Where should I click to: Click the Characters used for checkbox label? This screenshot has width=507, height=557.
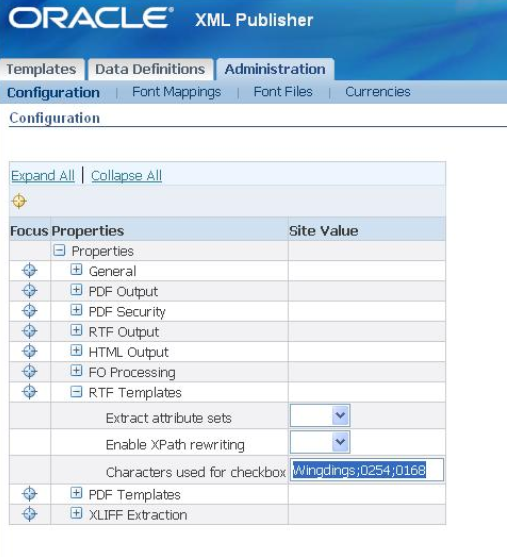pos(196,472)
